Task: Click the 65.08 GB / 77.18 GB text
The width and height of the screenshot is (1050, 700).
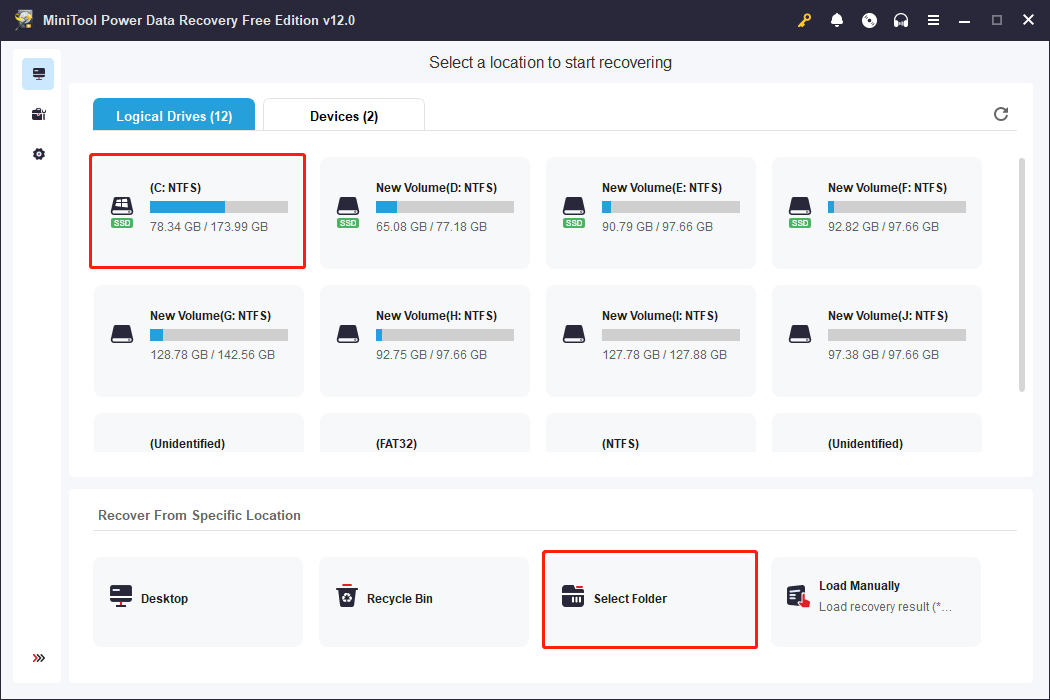Action: (x=431, y=226)
